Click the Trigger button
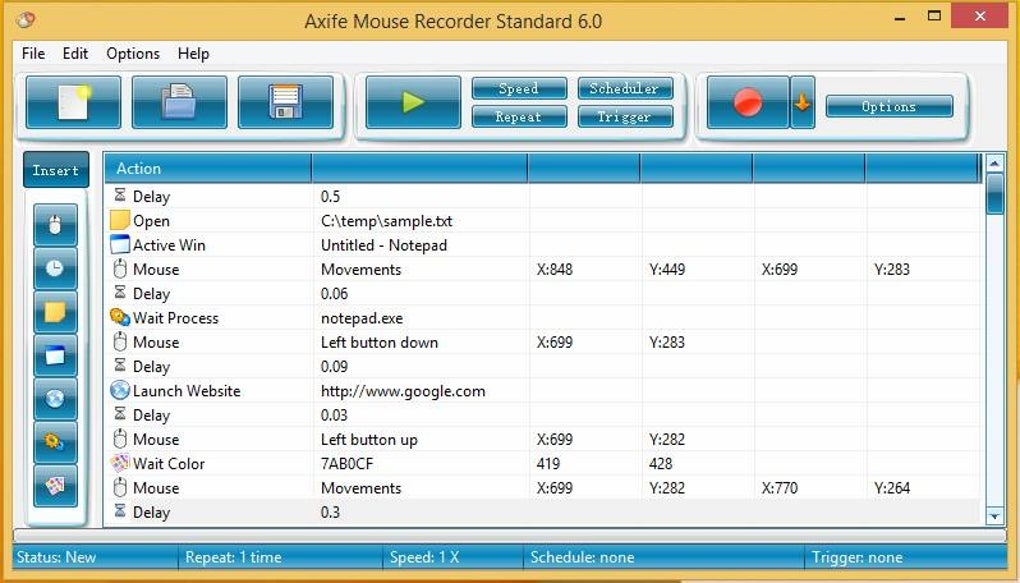 pyautogui.click(x=624, y=116)
